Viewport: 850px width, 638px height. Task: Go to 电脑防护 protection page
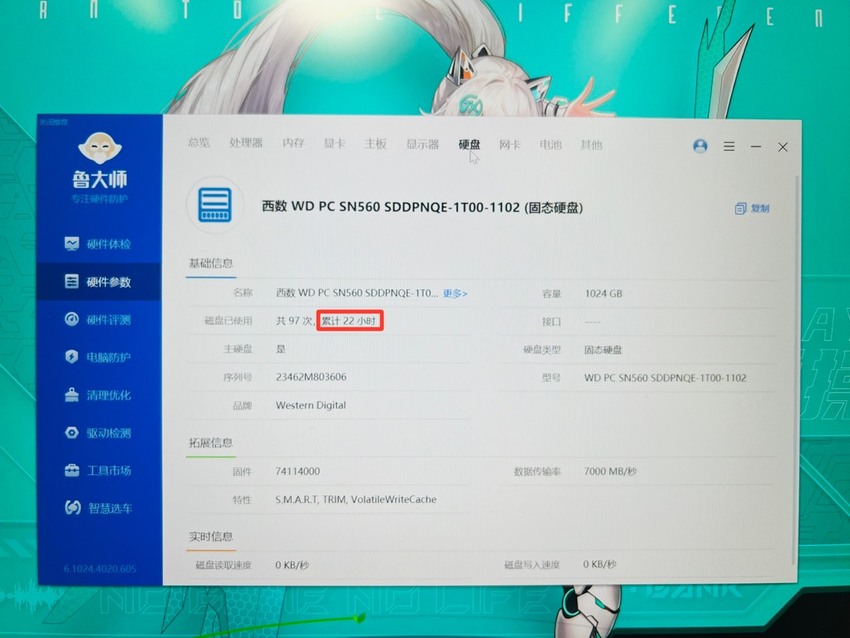pos(98,357)
